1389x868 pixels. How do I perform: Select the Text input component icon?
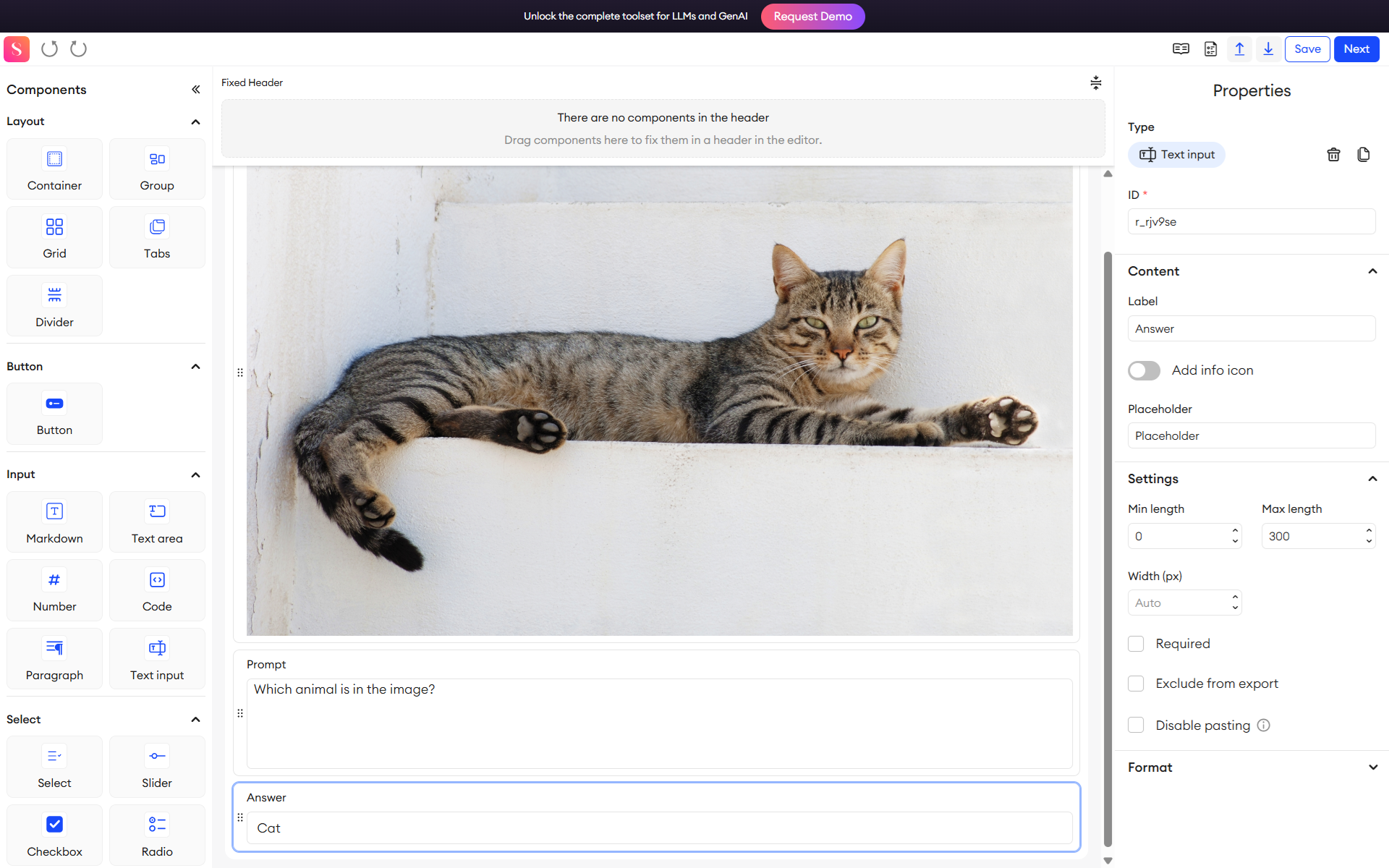click(157, 648)
